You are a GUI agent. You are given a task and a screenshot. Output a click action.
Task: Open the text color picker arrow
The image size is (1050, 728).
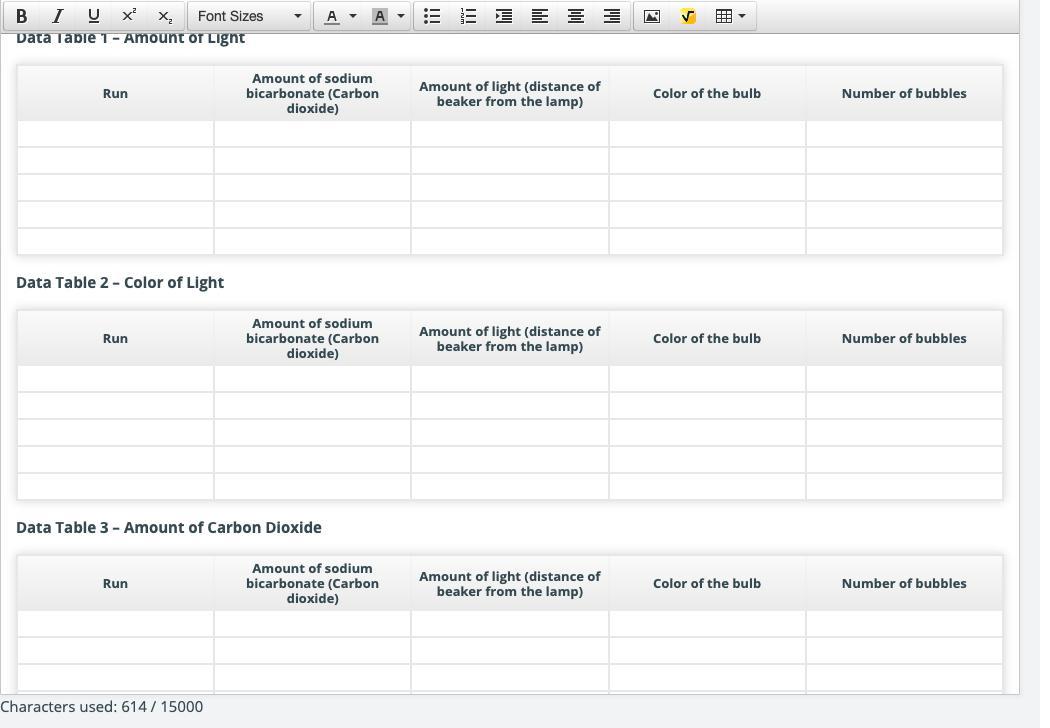coord(354,16)
